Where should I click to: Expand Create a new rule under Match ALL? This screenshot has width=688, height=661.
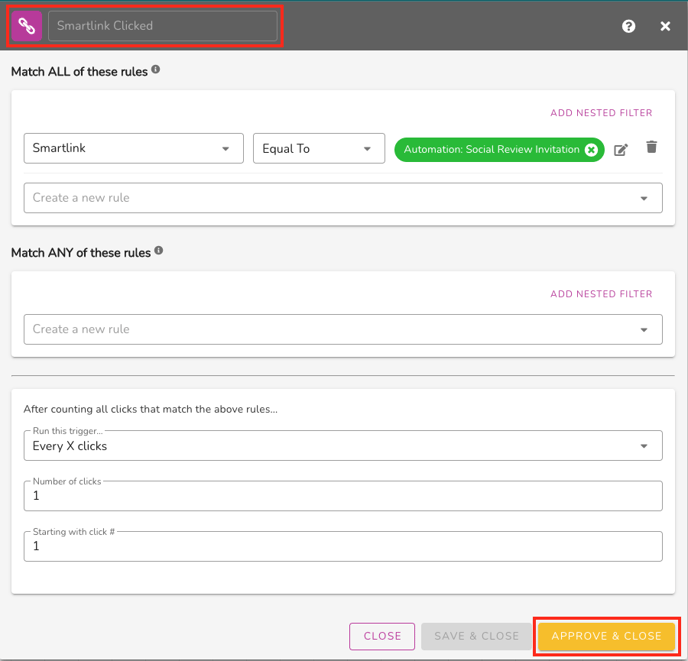click(342, 198)
